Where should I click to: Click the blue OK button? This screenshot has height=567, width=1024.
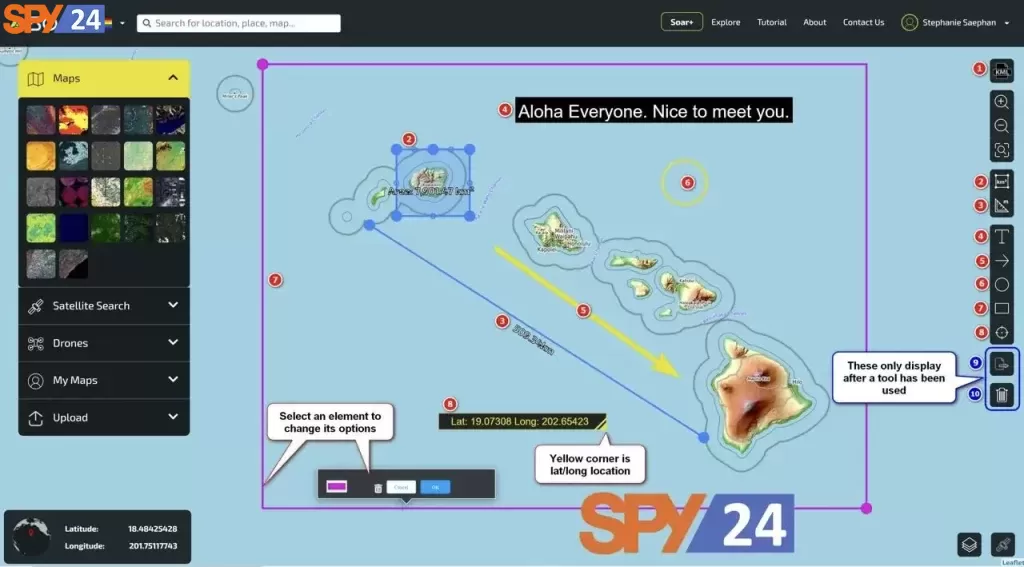(x=435, y=487)
